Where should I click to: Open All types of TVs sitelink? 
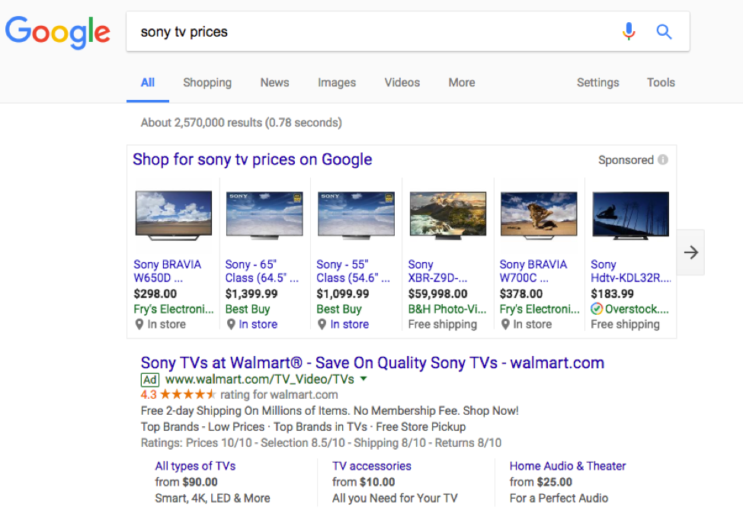click(195, 466)
